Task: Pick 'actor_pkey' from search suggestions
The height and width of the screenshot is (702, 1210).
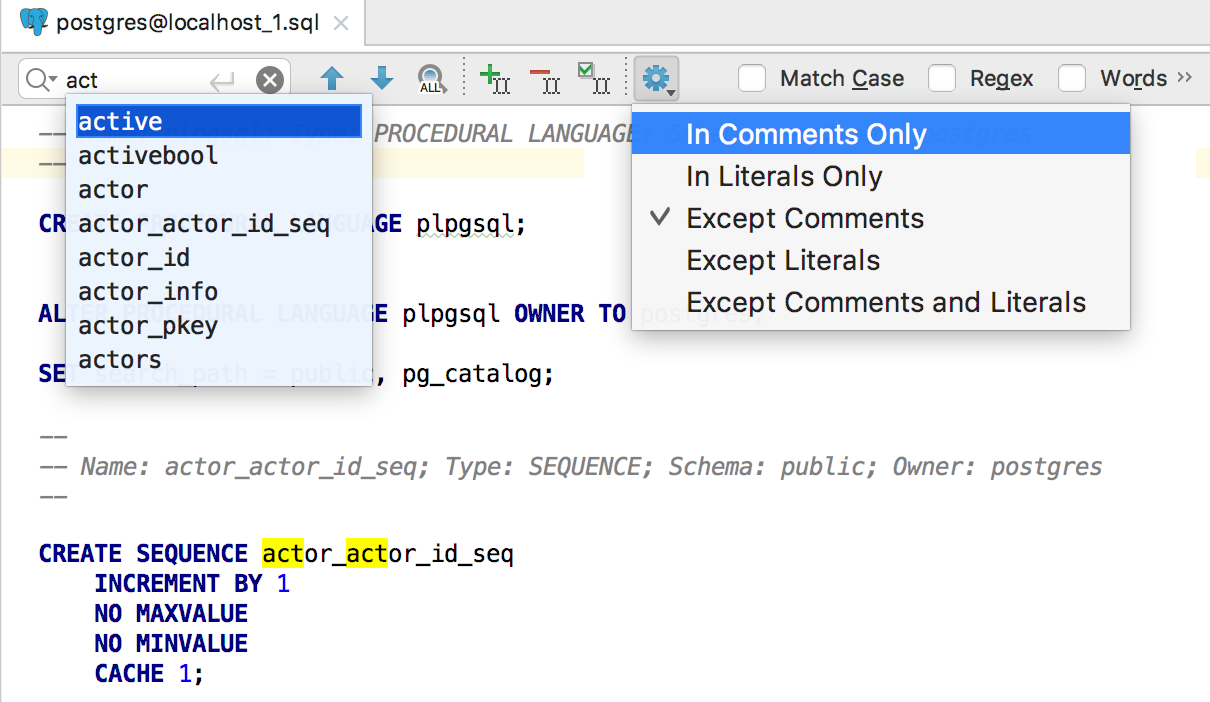Action: (x=219, y=326)
